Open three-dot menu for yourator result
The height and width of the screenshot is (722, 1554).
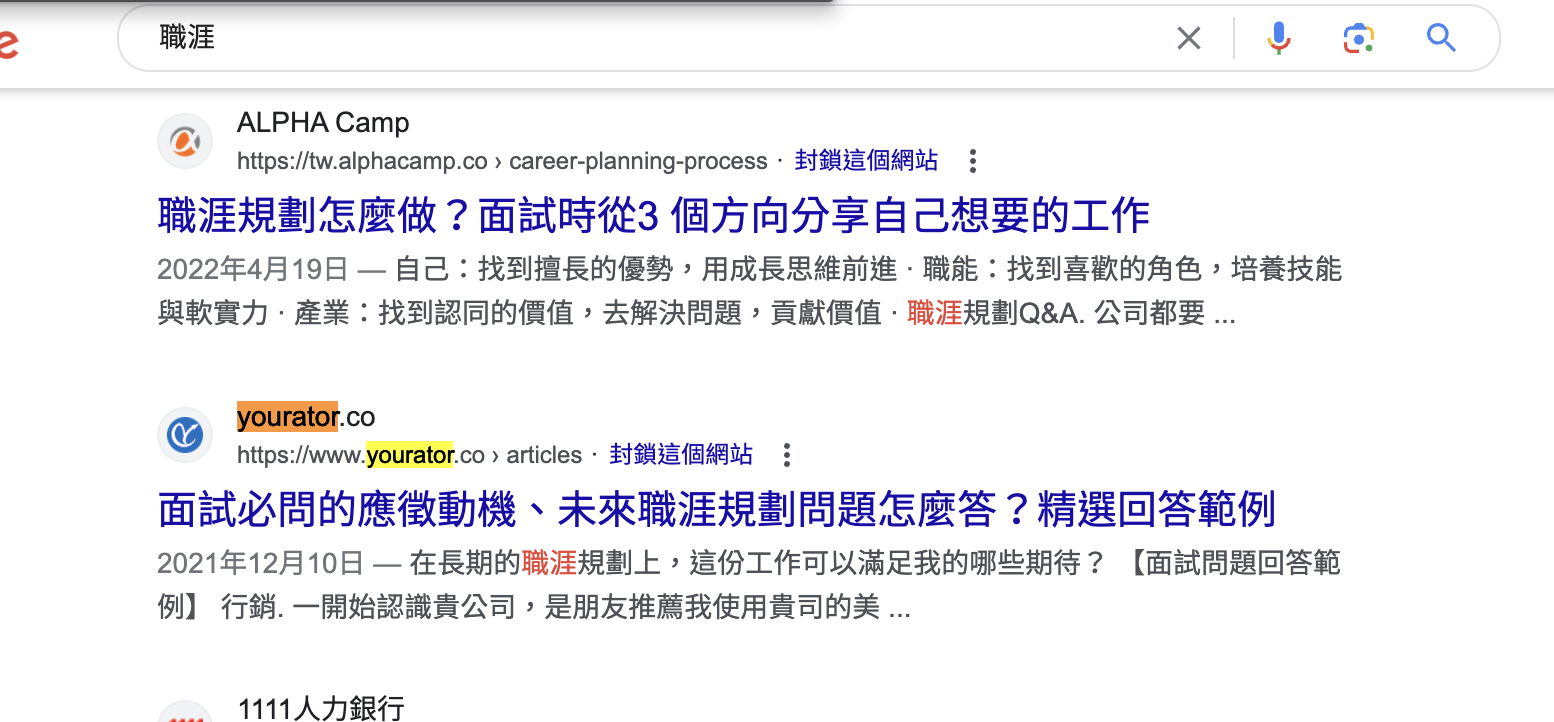tap(787, 455)
